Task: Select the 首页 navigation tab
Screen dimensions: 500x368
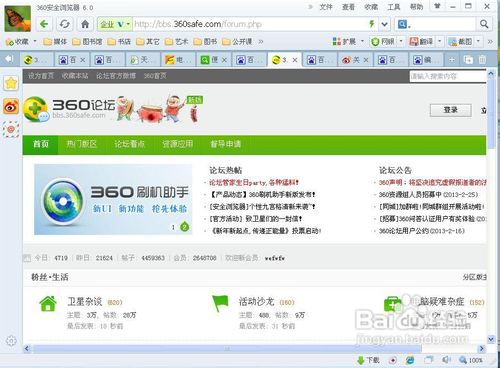Action: pyautogui.click(x=41, y=144)
